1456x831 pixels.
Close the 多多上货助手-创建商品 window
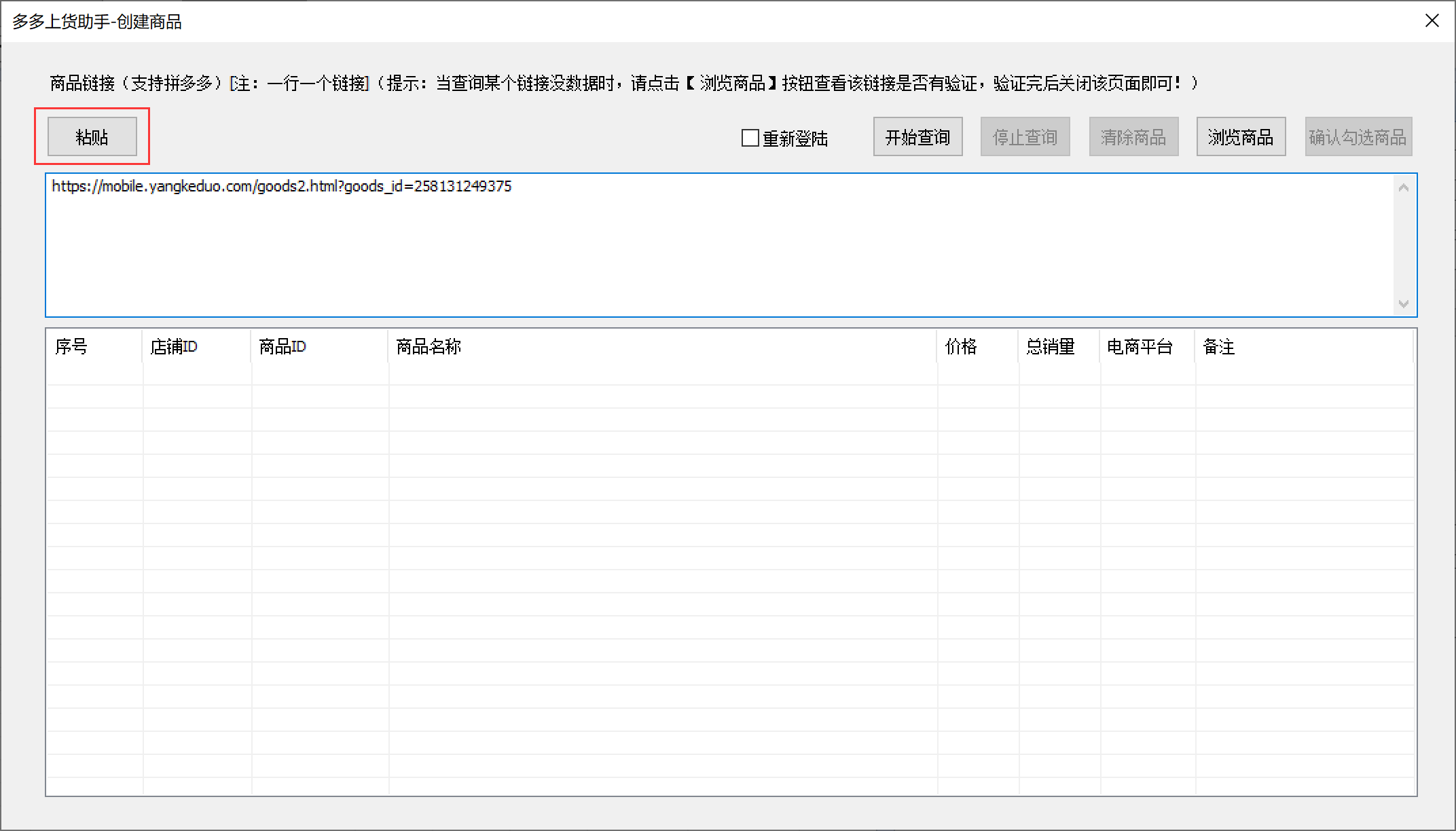[x=1432, y=21]
